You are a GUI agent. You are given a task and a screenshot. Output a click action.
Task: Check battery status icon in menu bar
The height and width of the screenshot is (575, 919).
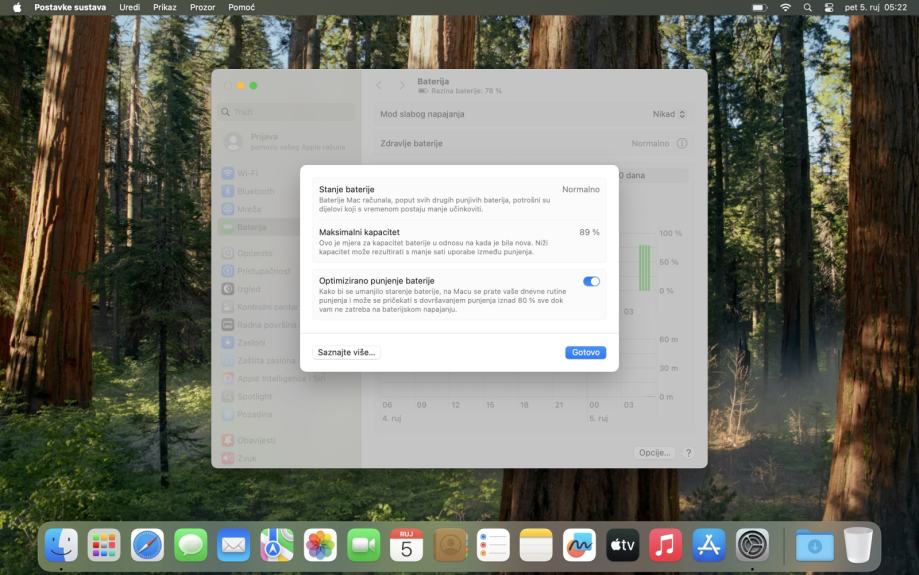[x=760, y=8]
